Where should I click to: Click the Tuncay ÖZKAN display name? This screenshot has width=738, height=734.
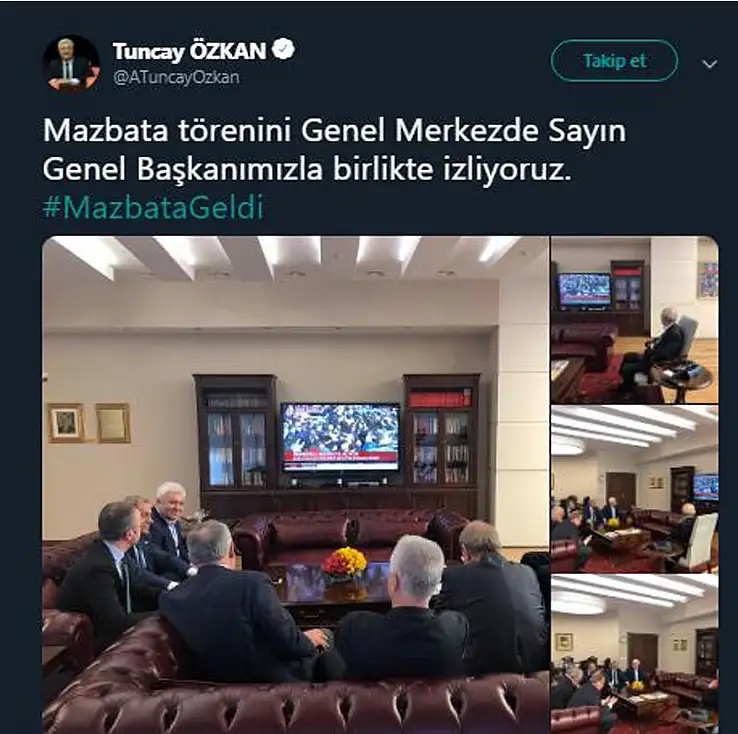point(189,51)
